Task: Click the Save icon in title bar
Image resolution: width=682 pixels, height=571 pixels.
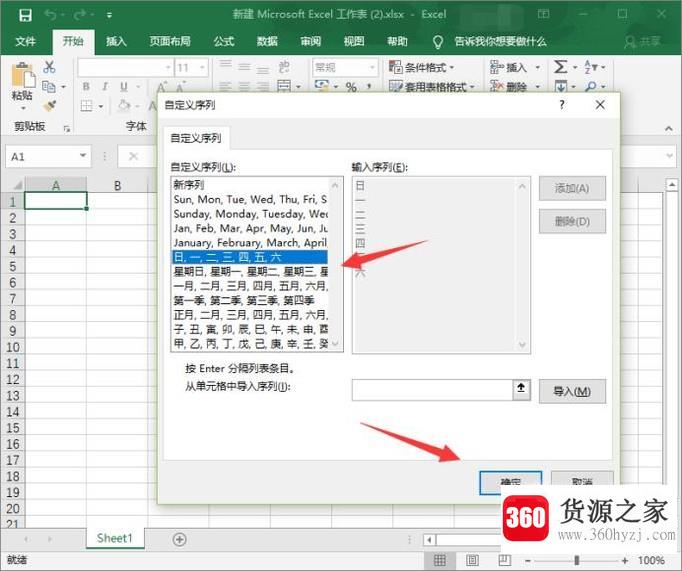Action: 25,15
